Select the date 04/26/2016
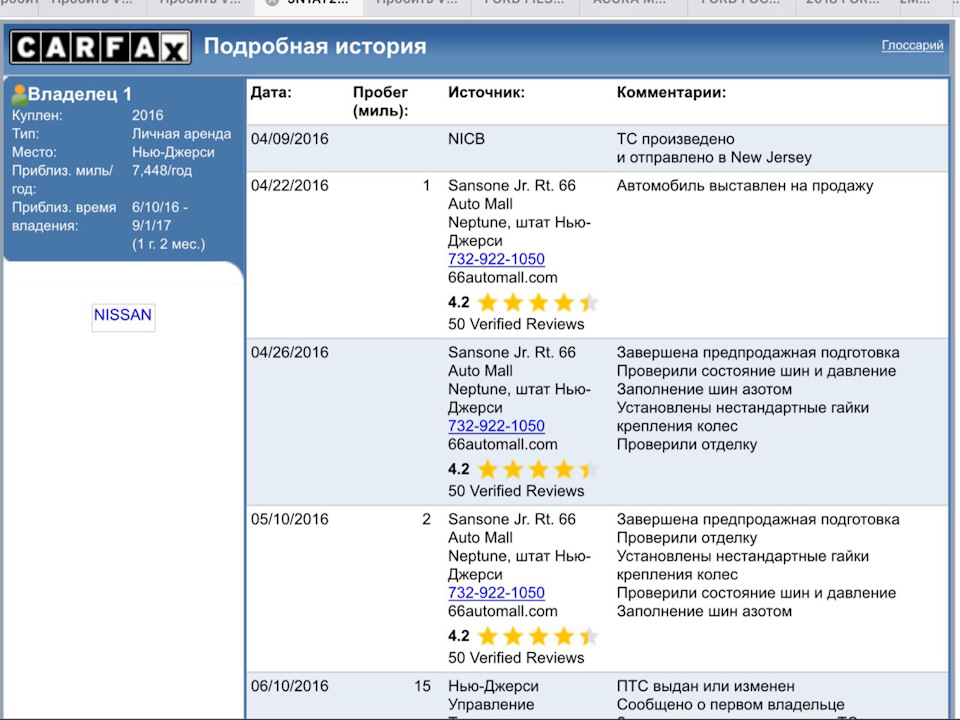Screen dimensions: 960x720 pyautogui.click(x=290, y=353)
